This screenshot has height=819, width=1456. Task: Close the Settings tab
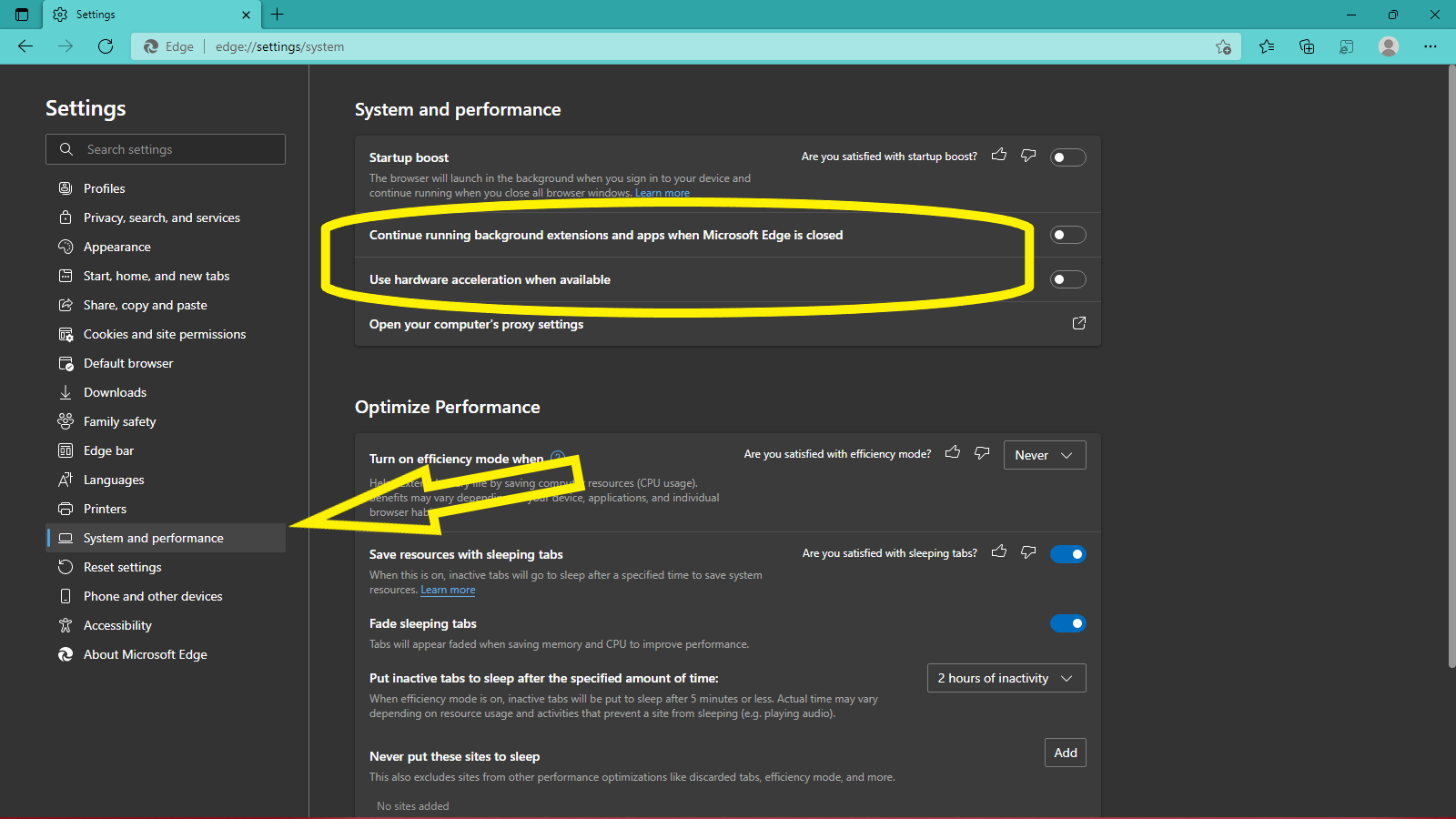point(246,15)
